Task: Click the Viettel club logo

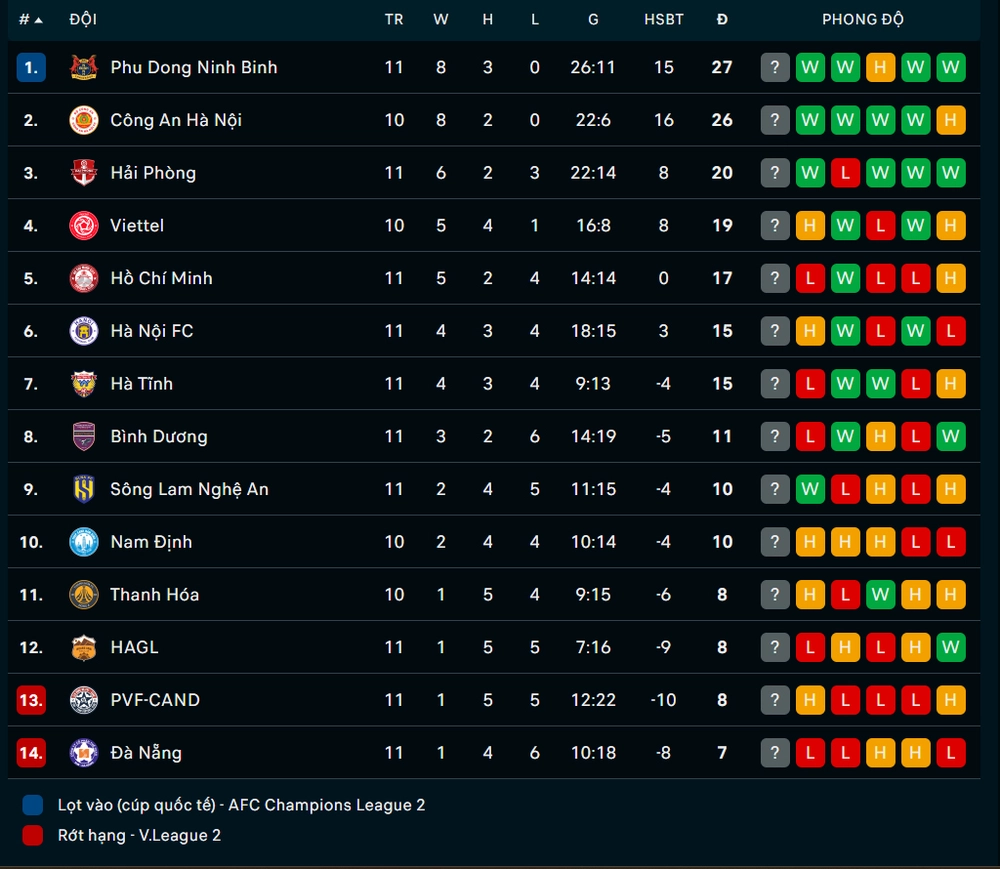Action: coord(84,226)
